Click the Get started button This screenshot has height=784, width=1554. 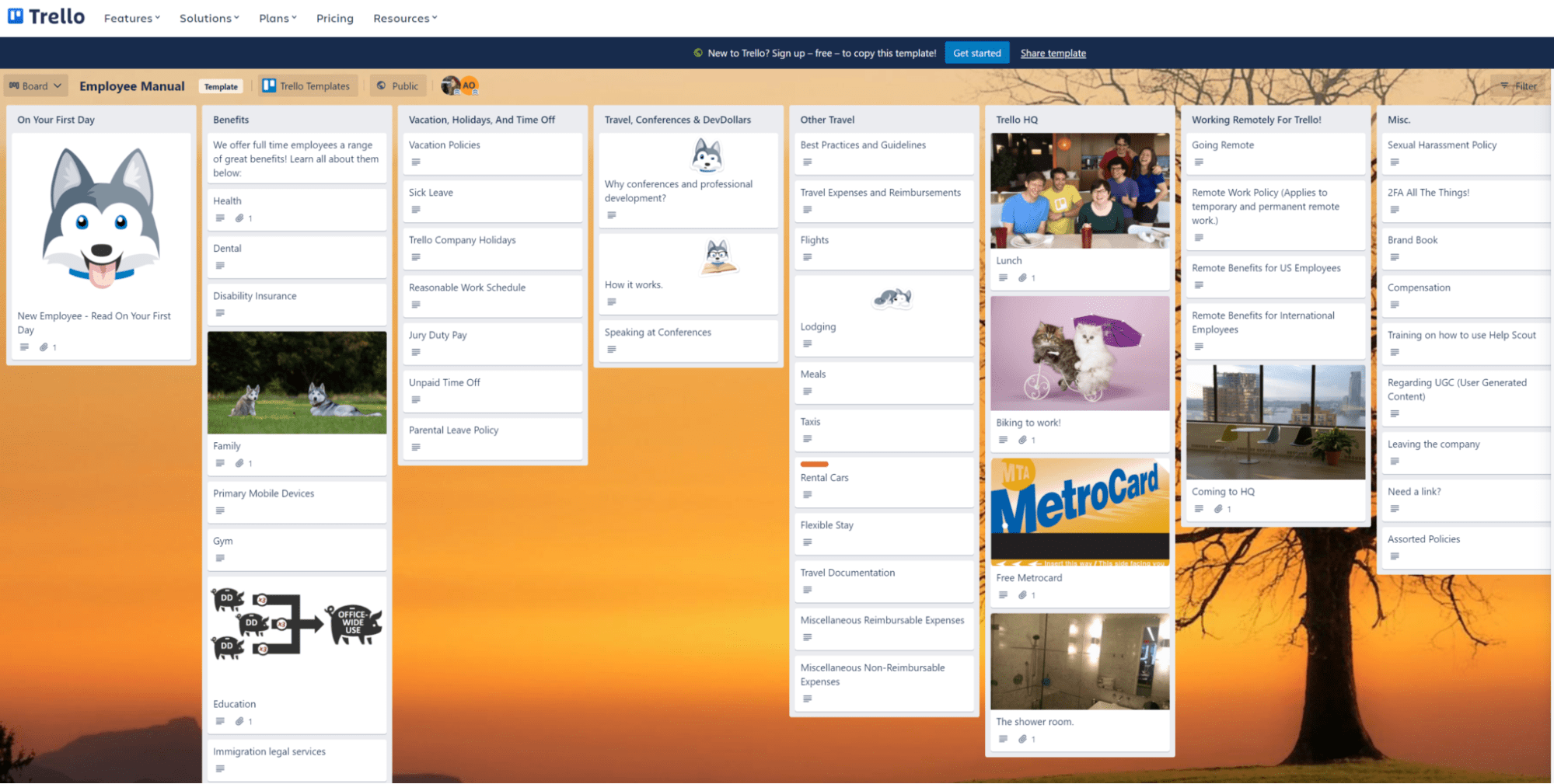point(977,53)
